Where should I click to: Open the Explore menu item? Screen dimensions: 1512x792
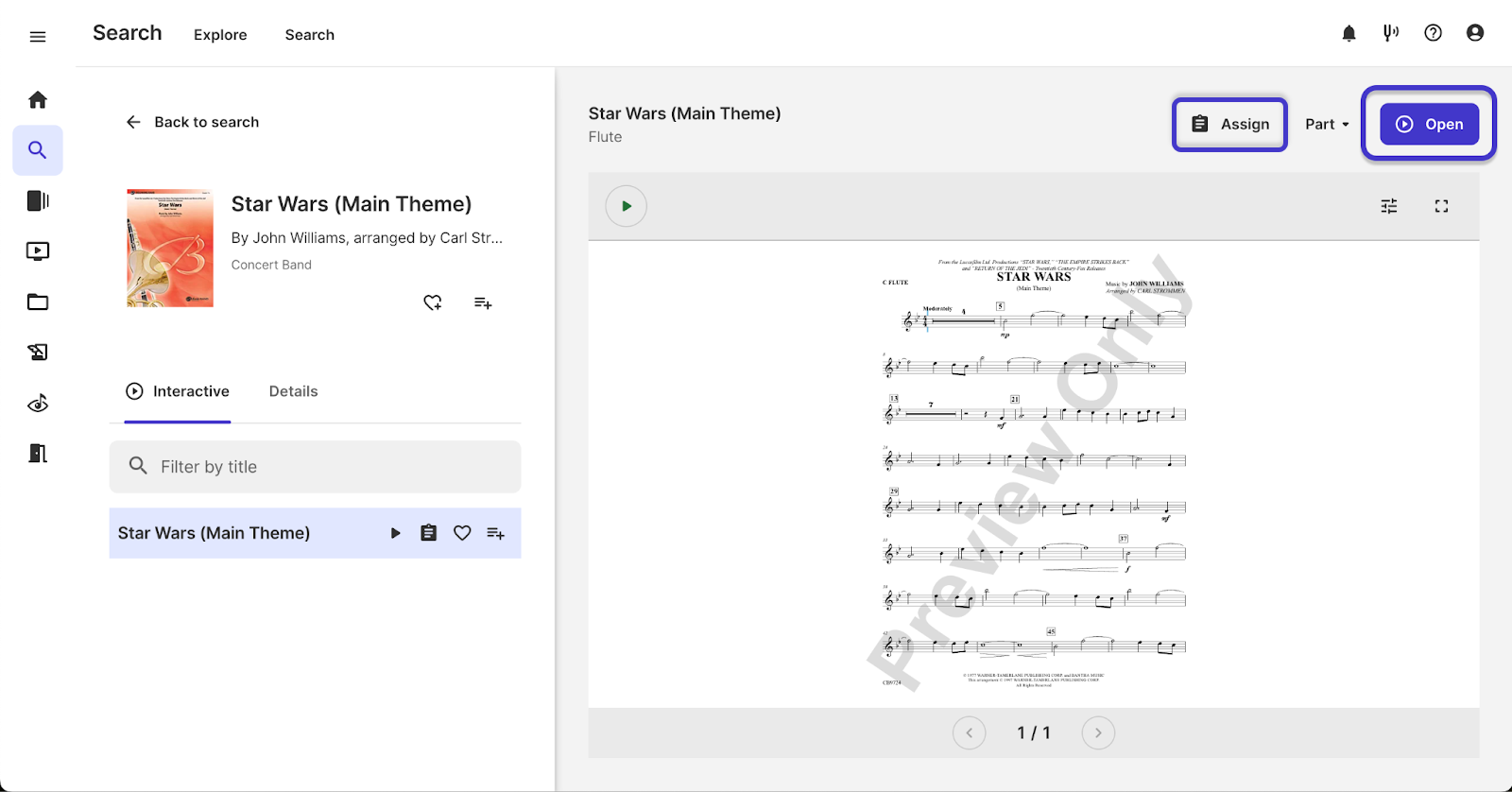(220, 35)
